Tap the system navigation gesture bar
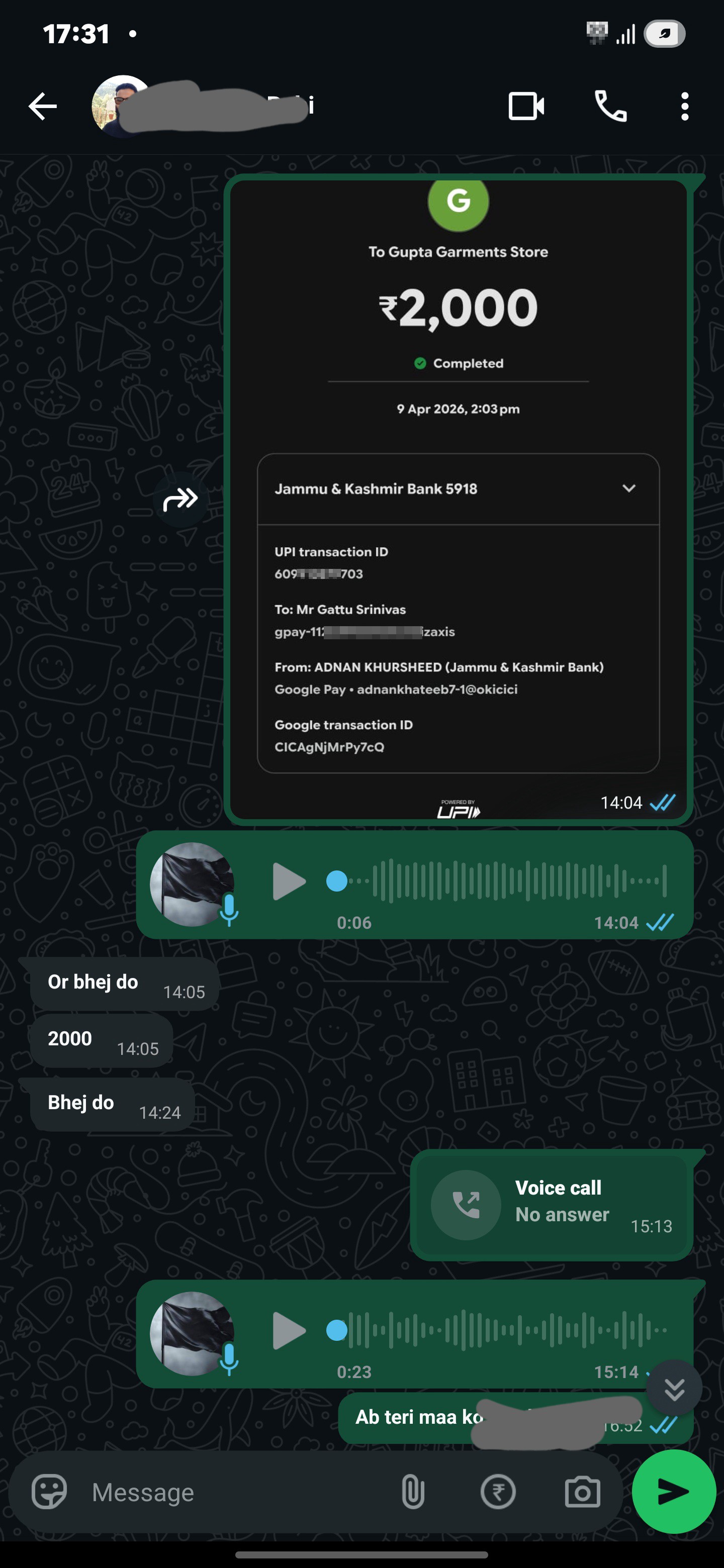The height and width of the screenshot is (1568, 724). 361,1555
